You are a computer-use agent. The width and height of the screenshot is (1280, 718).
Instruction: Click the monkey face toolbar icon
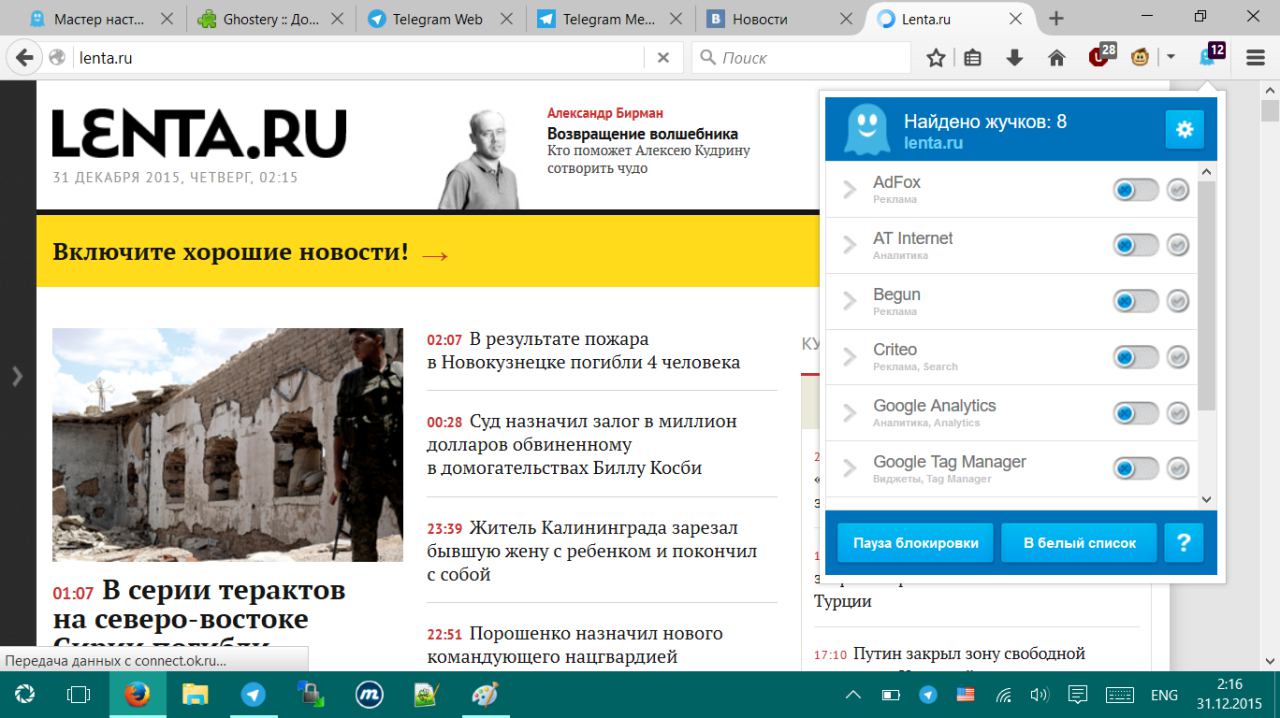(1140, 58)
